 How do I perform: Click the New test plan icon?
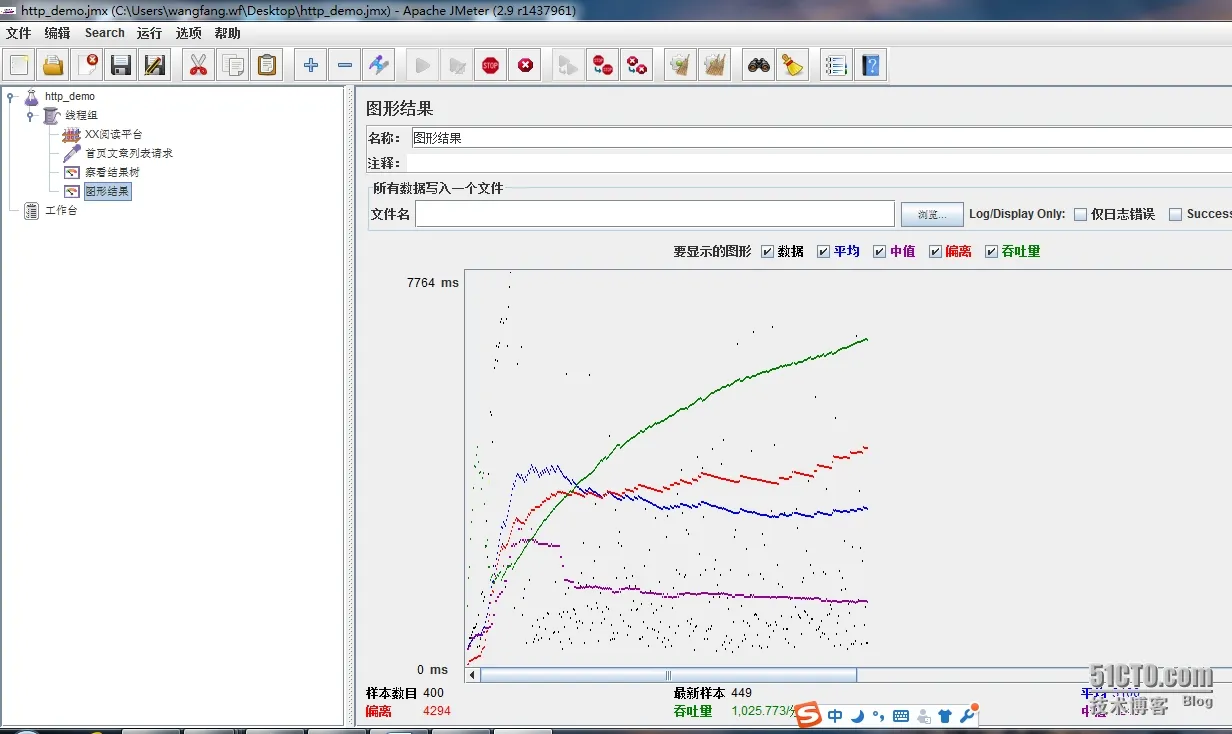pos(19,65)
